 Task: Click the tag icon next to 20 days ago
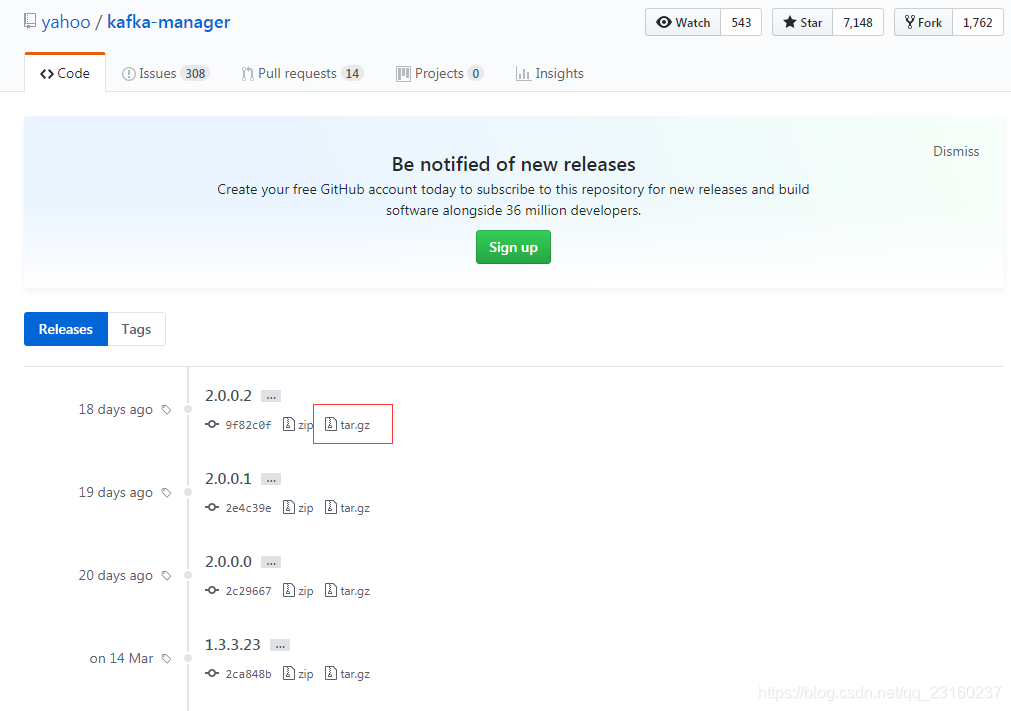[166, 576]
